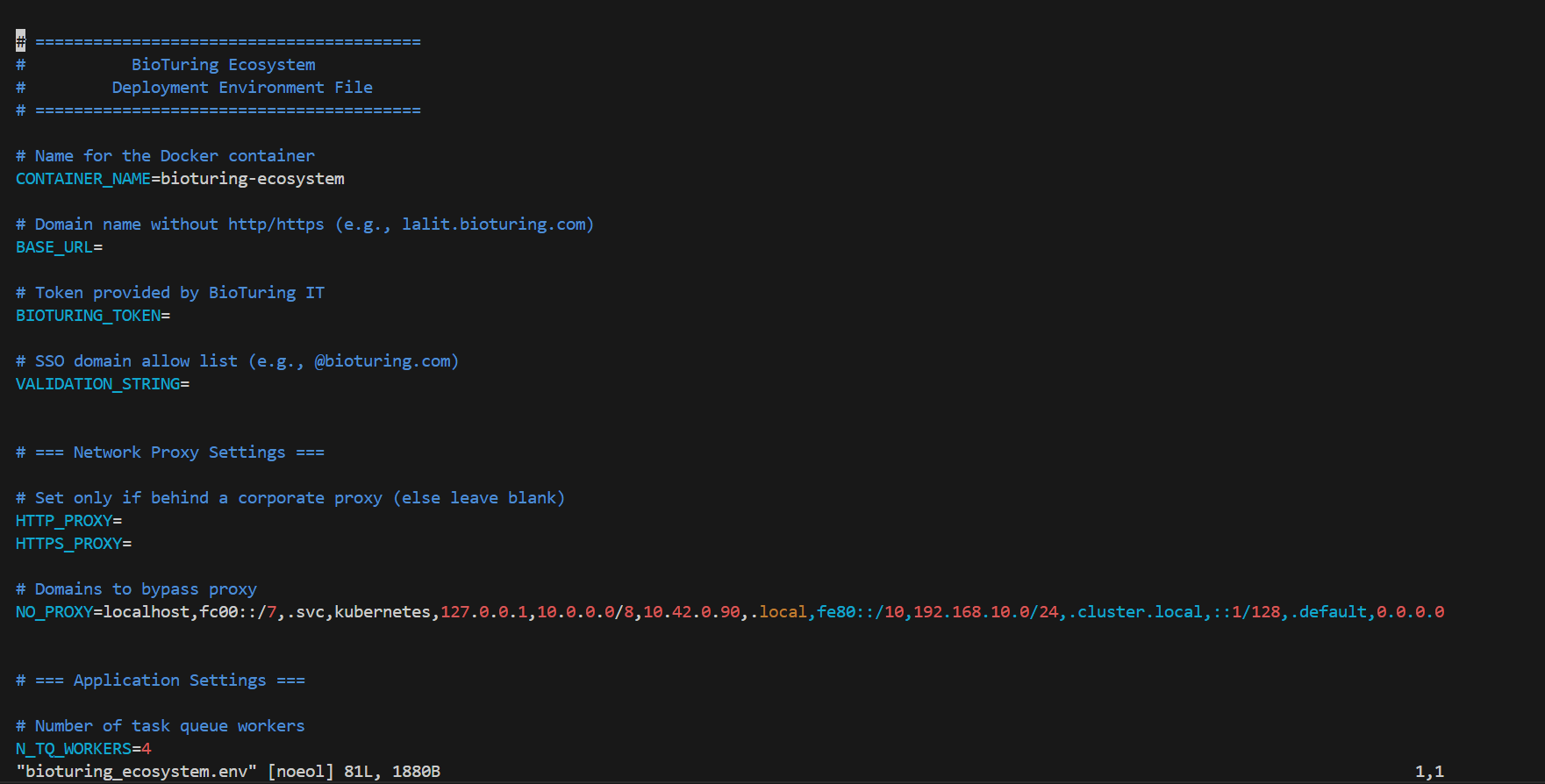Click the N_TQ_WORKERS value 4
The image size is (1545, 784).
pos(147,749)
